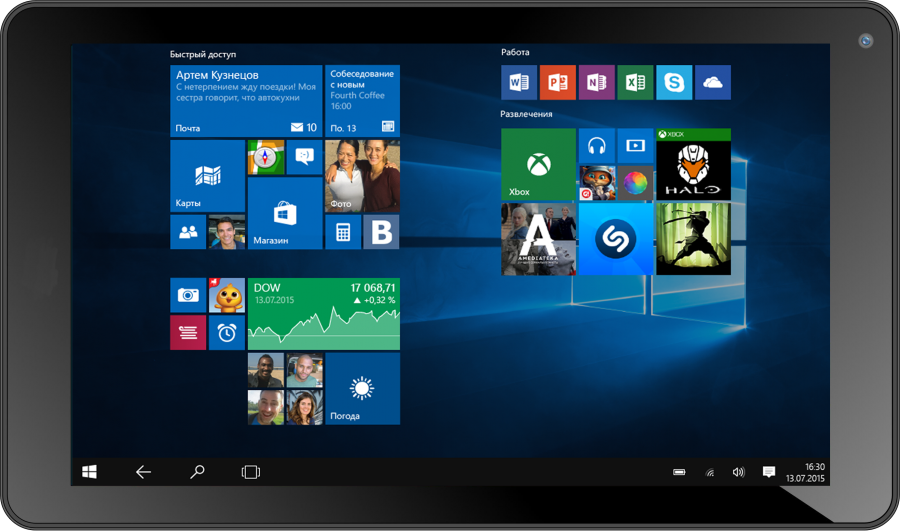Open the Skype tile
The width and height of the screenshot is (900, 531).
point(674,83)
